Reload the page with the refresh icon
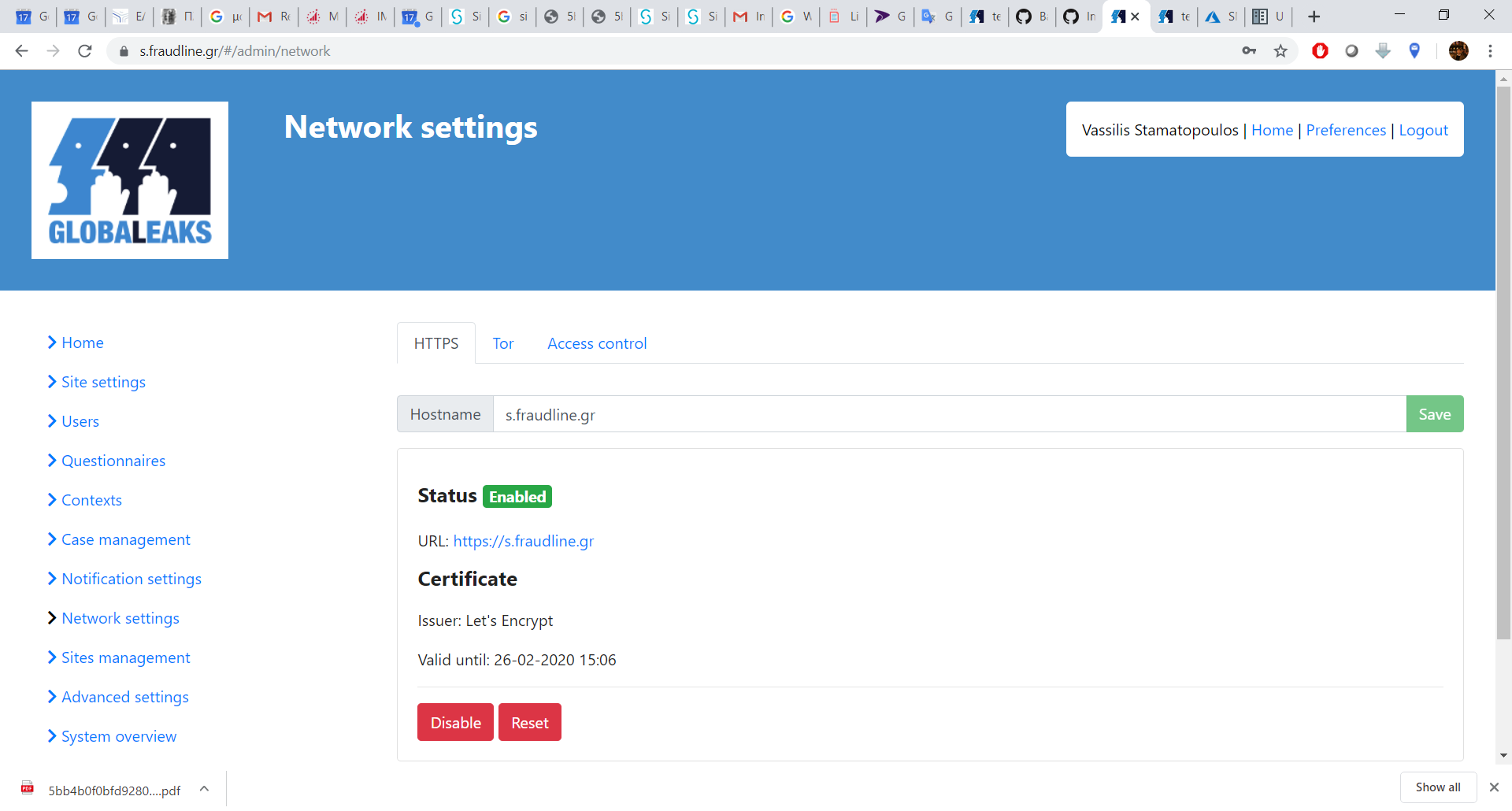Image resolution: width=1512 pixels, height=811 pixels. [85, 51]
